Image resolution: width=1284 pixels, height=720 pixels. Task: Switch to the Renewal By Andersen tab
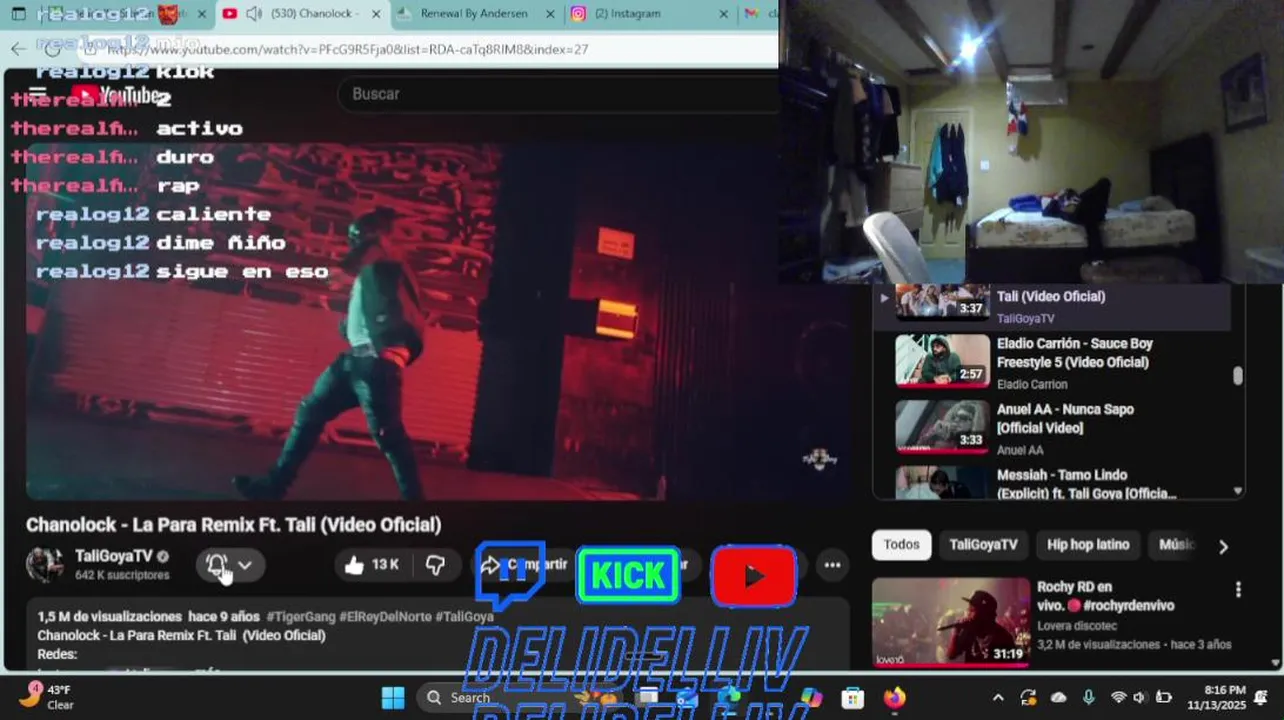pyautogui.click(x=474, y=14)
